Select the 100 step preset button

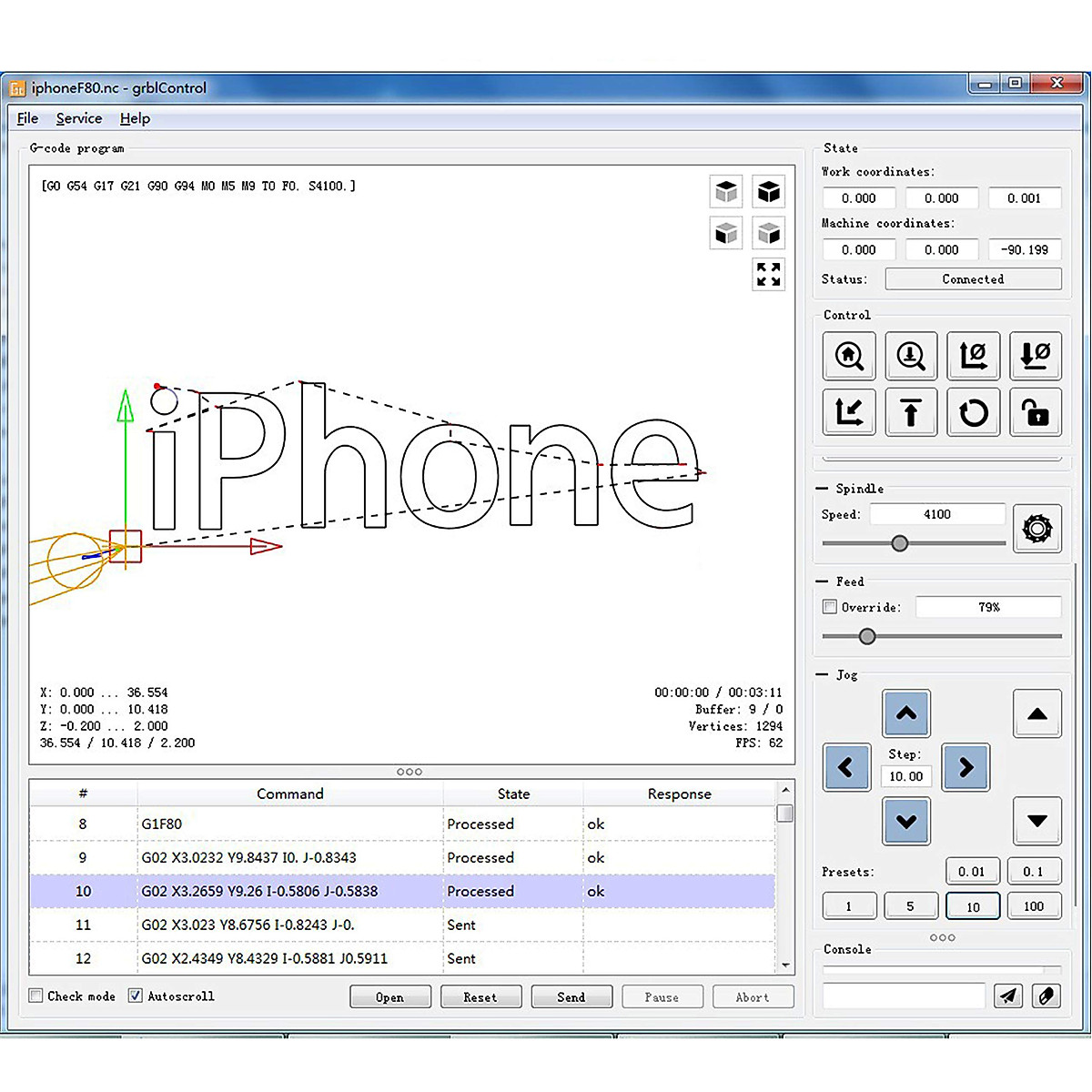1033,906
